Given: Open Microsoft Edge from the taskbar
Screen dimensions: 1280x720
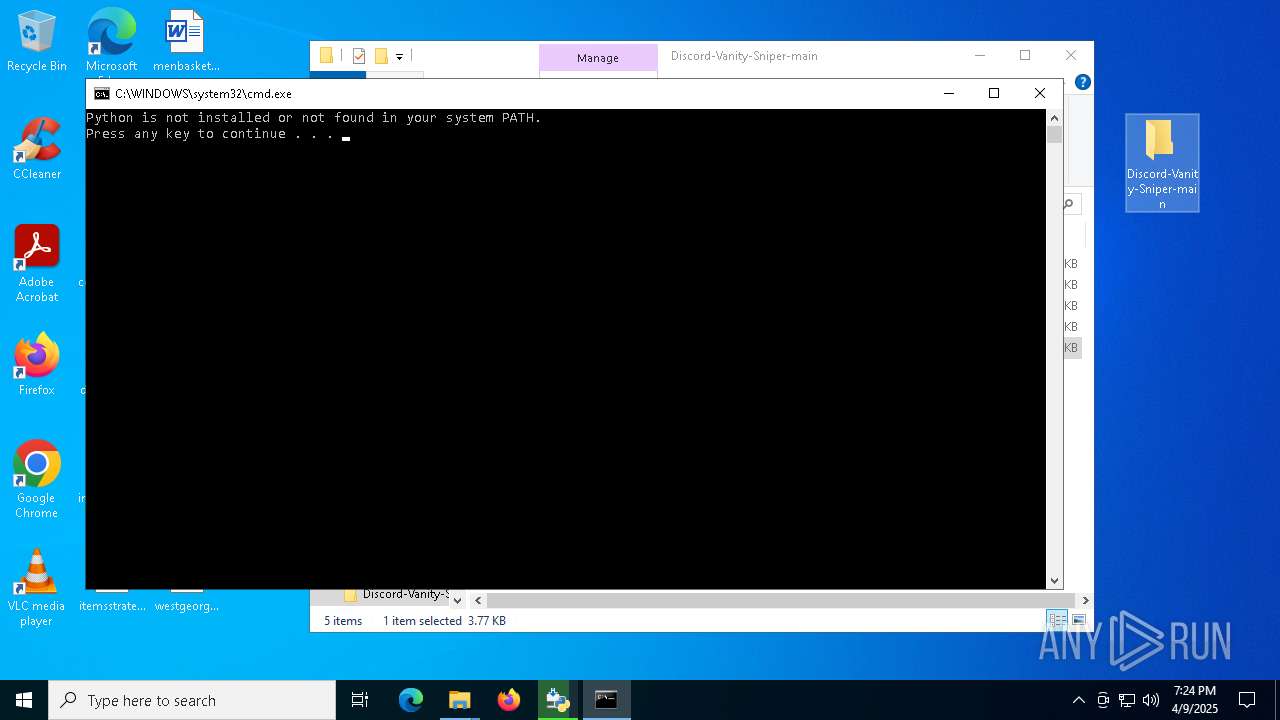Looking at the screenshot, I should 411,700.
